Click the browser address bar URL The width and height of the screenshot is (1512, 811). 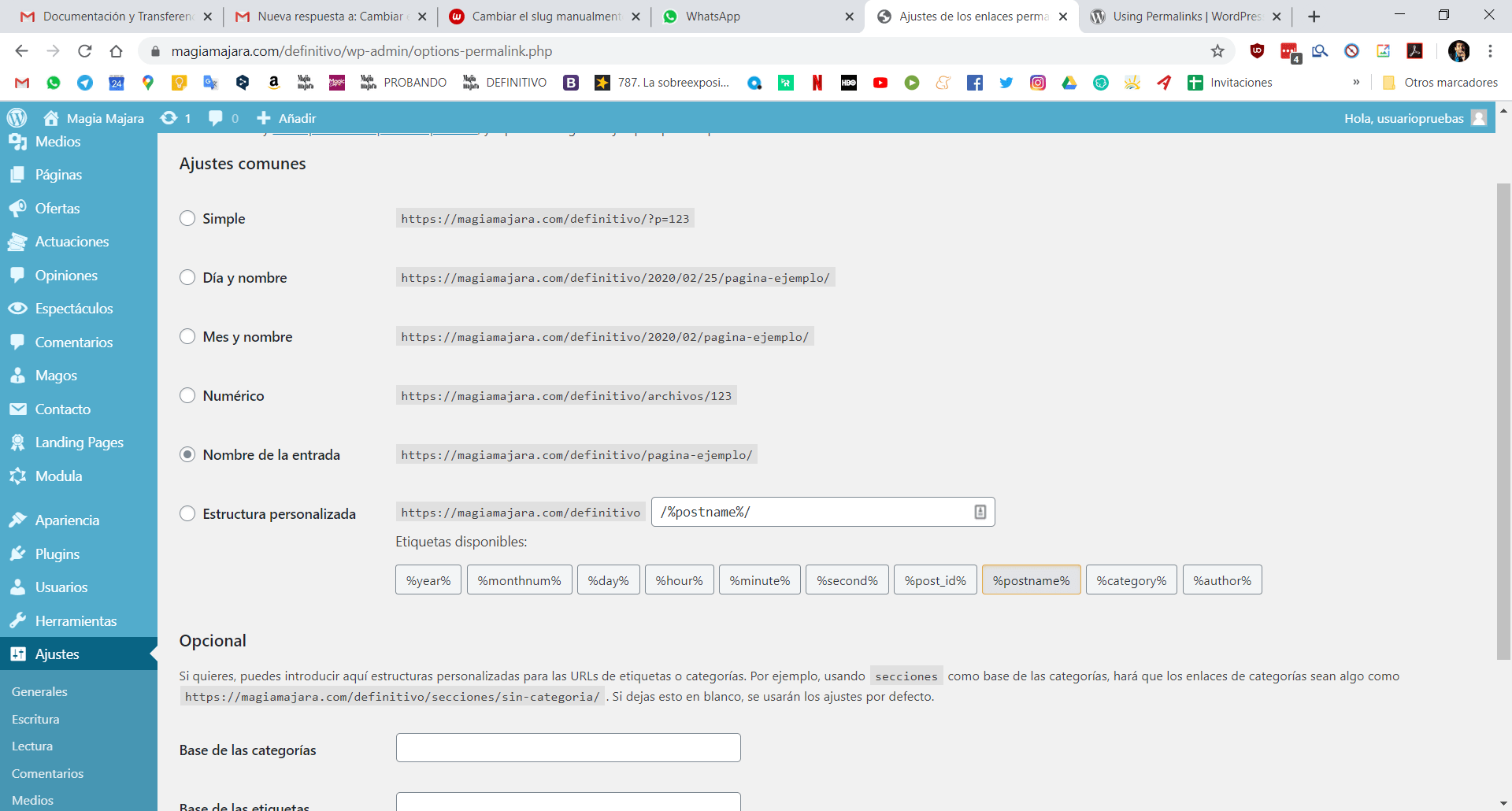(x=361, y=51)
